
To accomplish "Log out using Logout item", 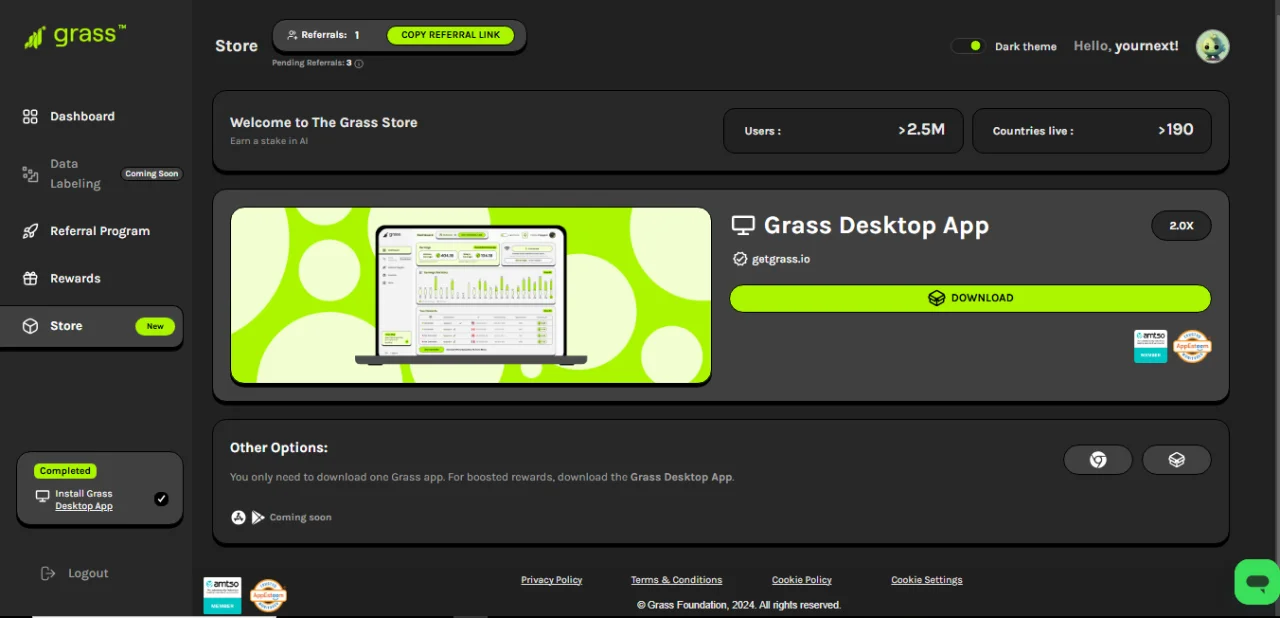I will [74, 573].
